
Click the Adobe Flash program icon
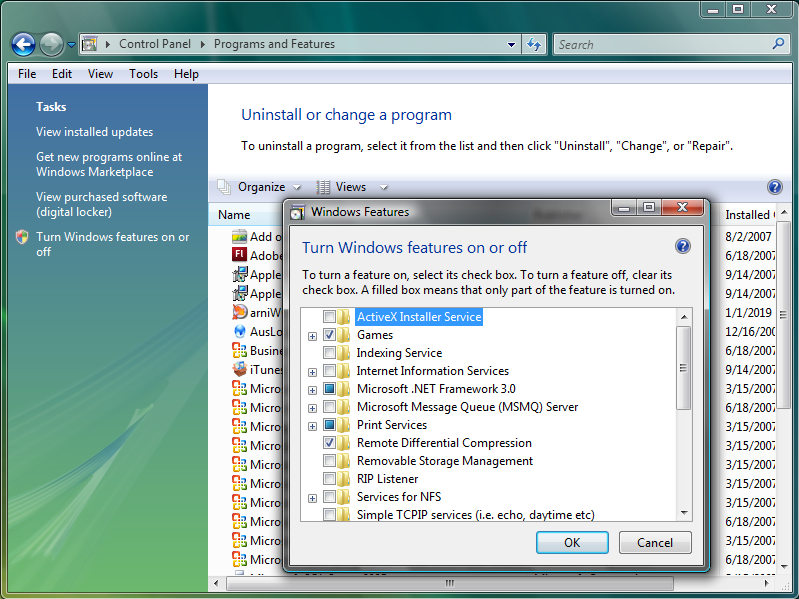pos(239,255)
